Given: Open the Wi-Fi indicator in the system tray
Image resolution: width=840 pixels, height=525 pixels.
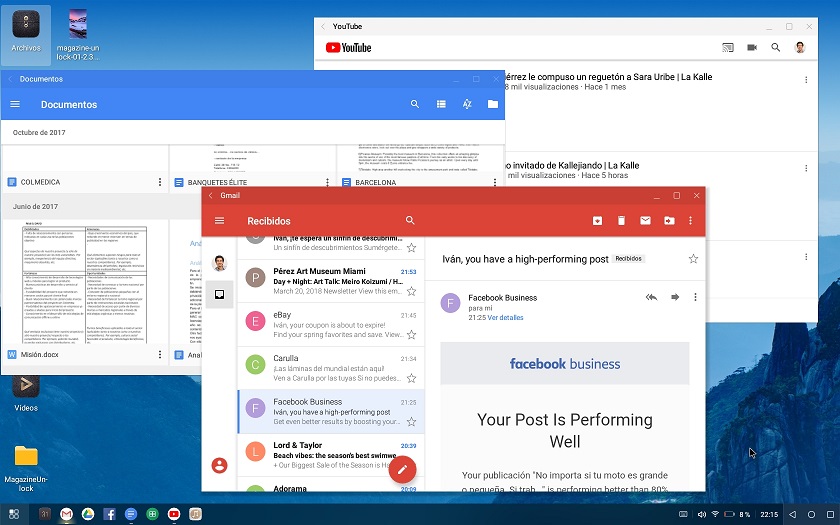Looking at the screenshot, I should (715, 514).
